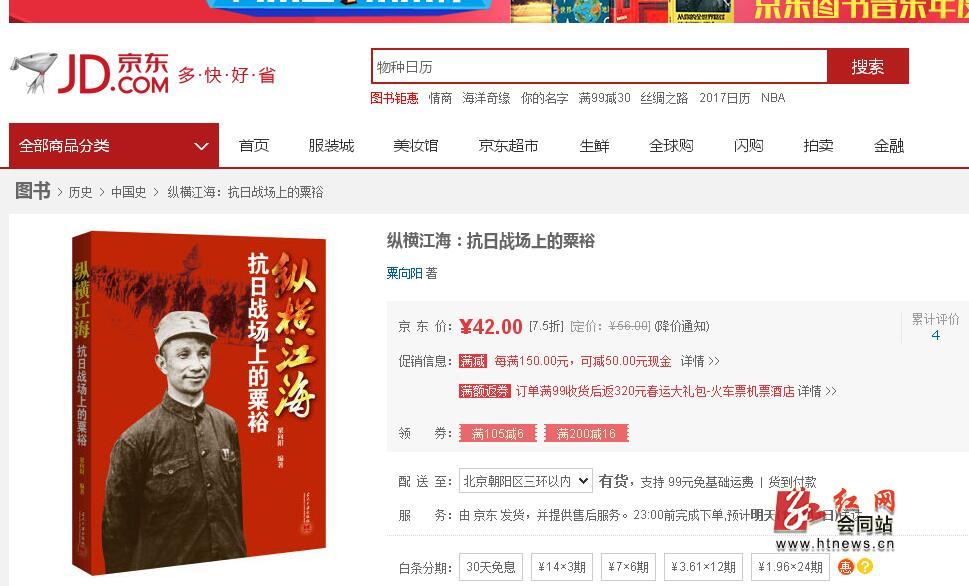Click the 满减 promotion tag
This screenshot has height=586, width=969.
473,361
